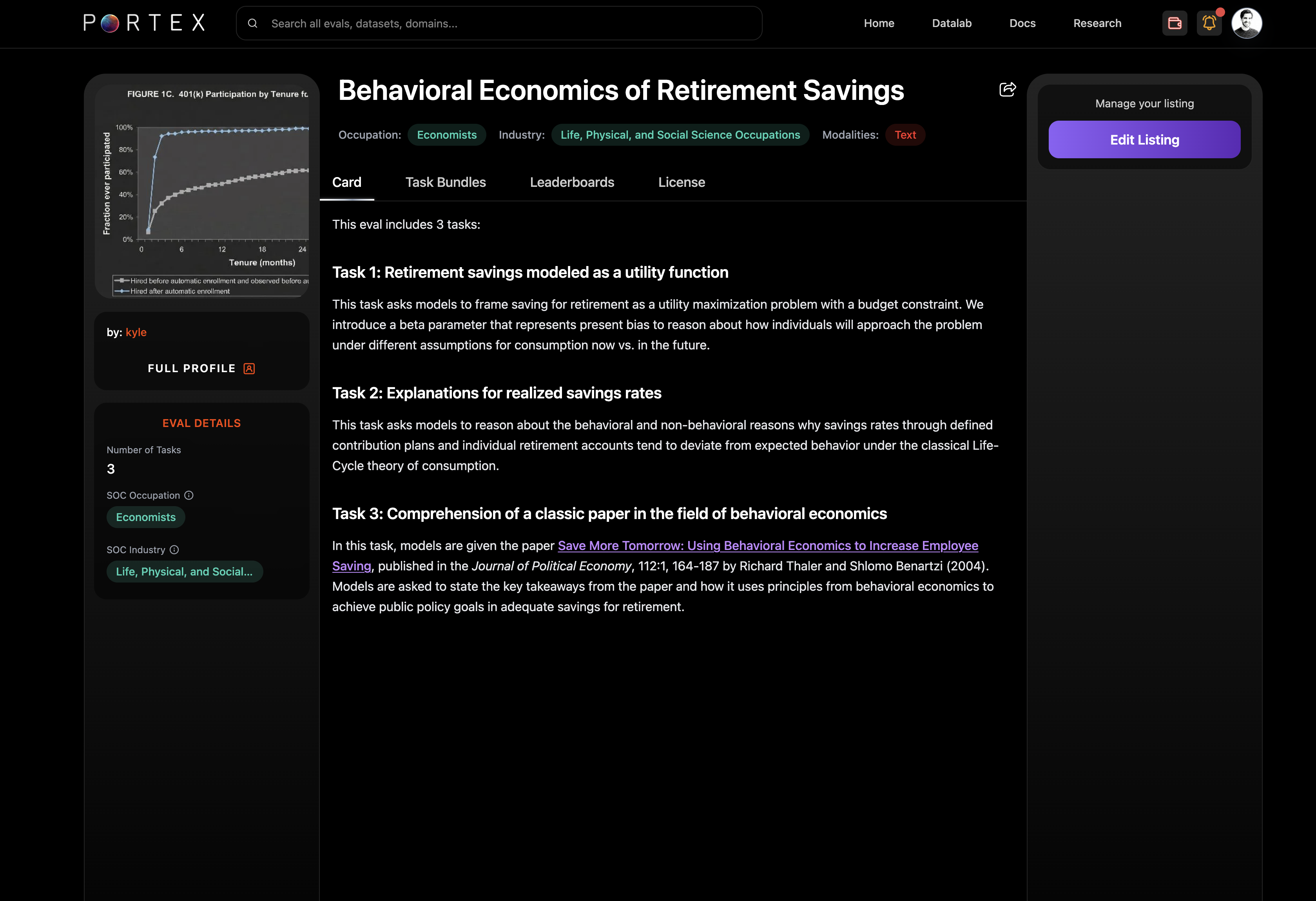Click the profile icon beside Full Profile
1316x901 pixels.
pos(249,369)
